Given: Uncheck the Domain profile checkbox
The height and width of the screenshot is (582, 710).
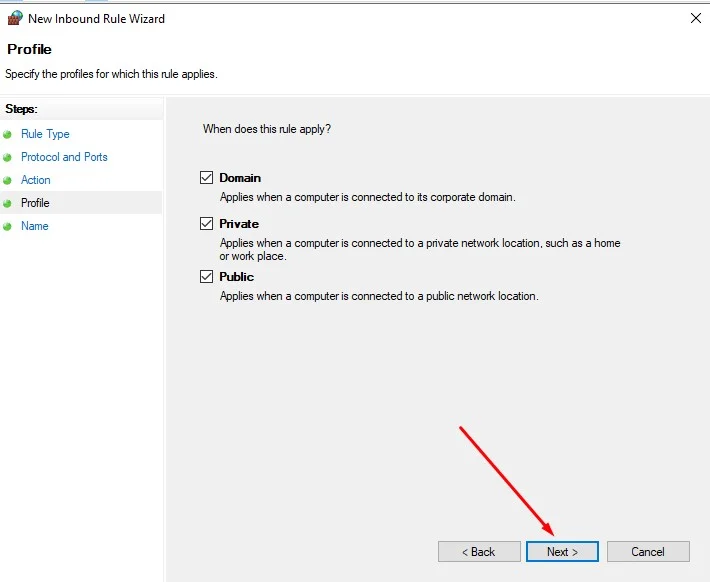Looking at the screenshot, I should [206, 177].
